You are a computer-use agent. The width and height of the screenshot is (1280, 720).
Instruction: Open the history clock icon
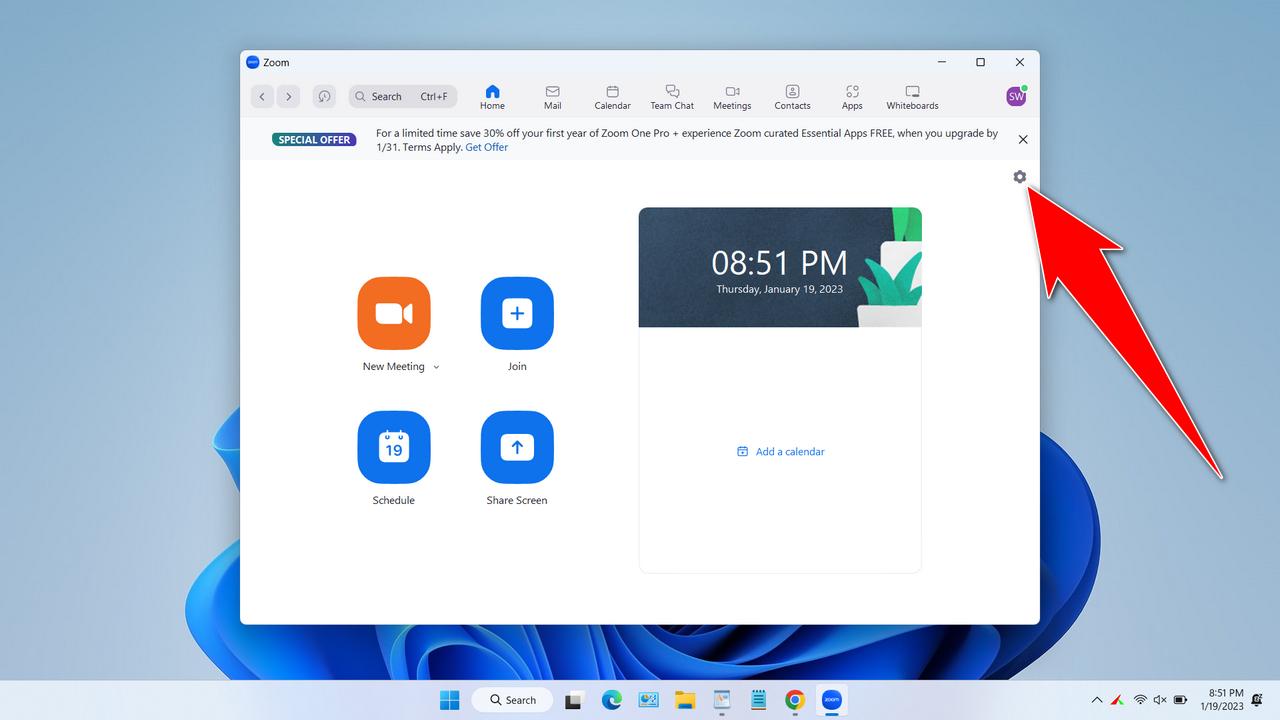point(323,96)
